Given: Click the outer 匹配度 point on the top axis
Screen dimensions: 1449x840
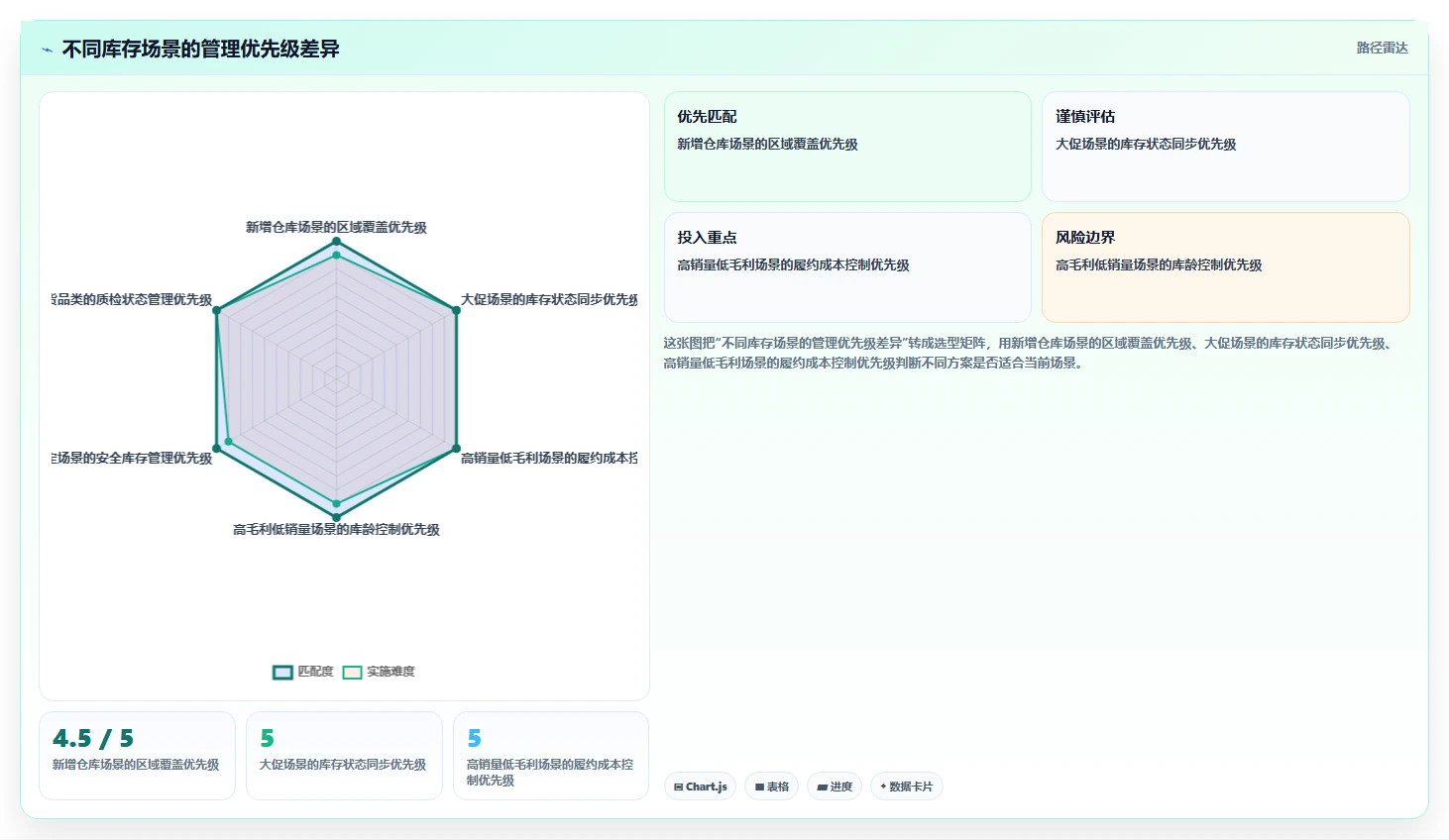Looking at the screenshot, I should point(336,242).
